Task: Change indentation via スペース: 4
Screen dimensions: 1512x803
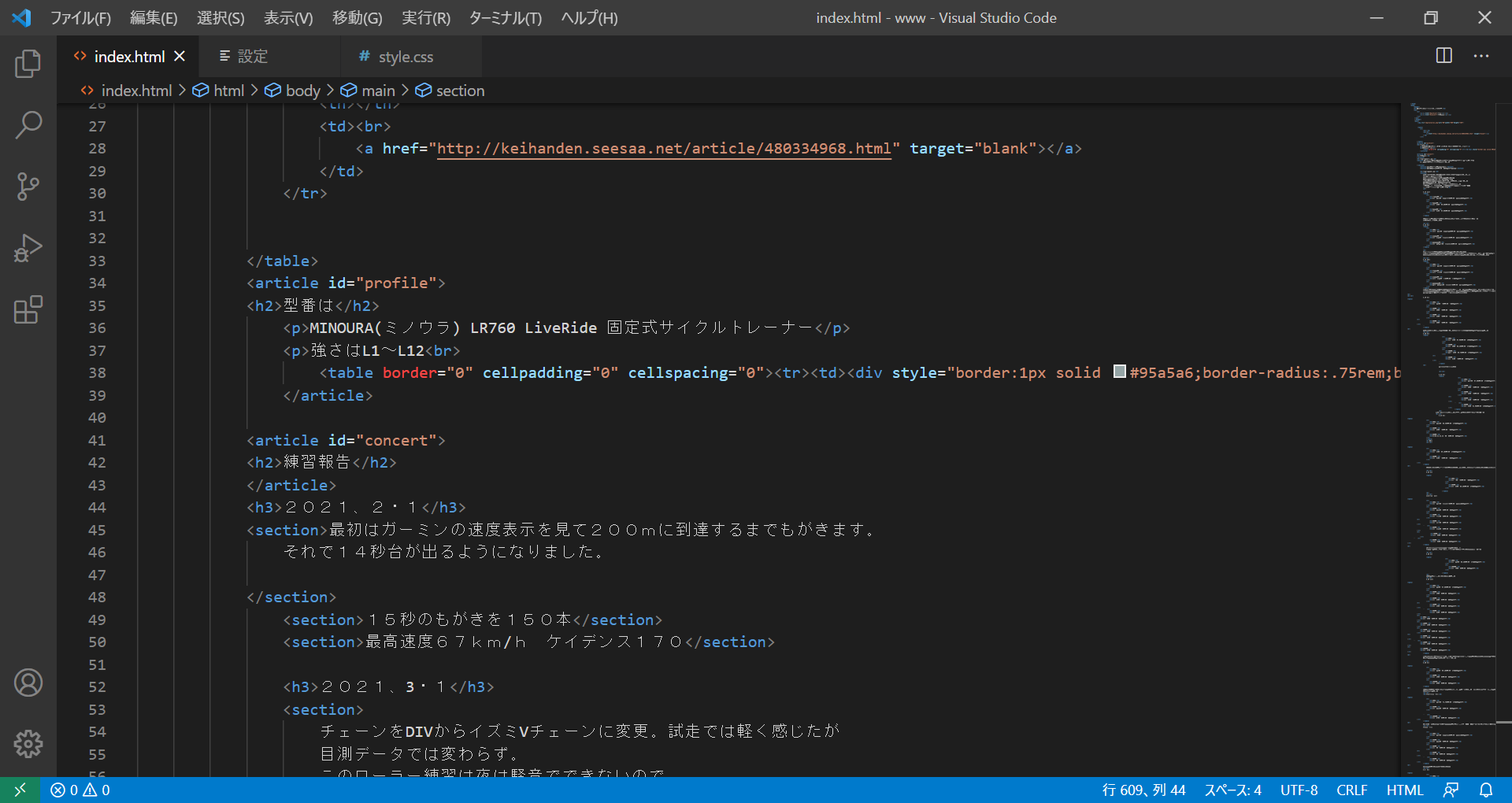Action: coord(1232,790)
